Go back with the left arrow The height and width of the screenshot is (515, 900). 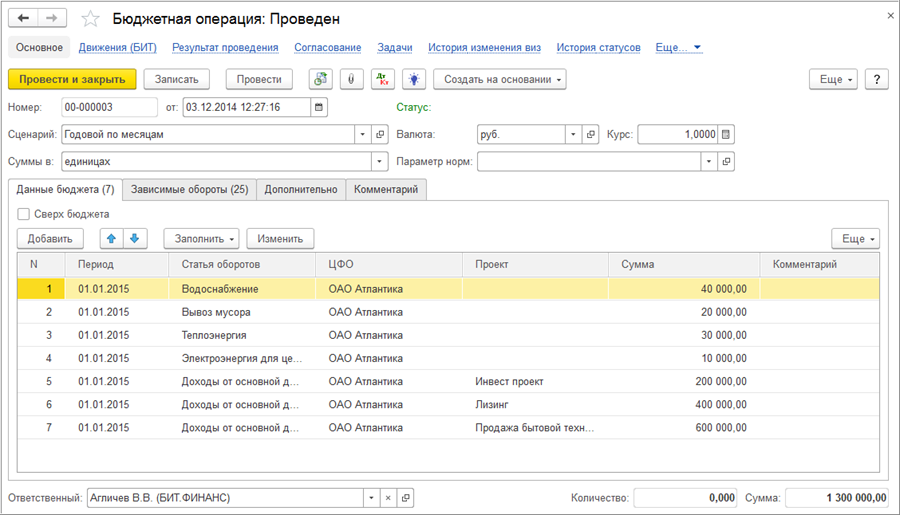[x=22, y=19]
